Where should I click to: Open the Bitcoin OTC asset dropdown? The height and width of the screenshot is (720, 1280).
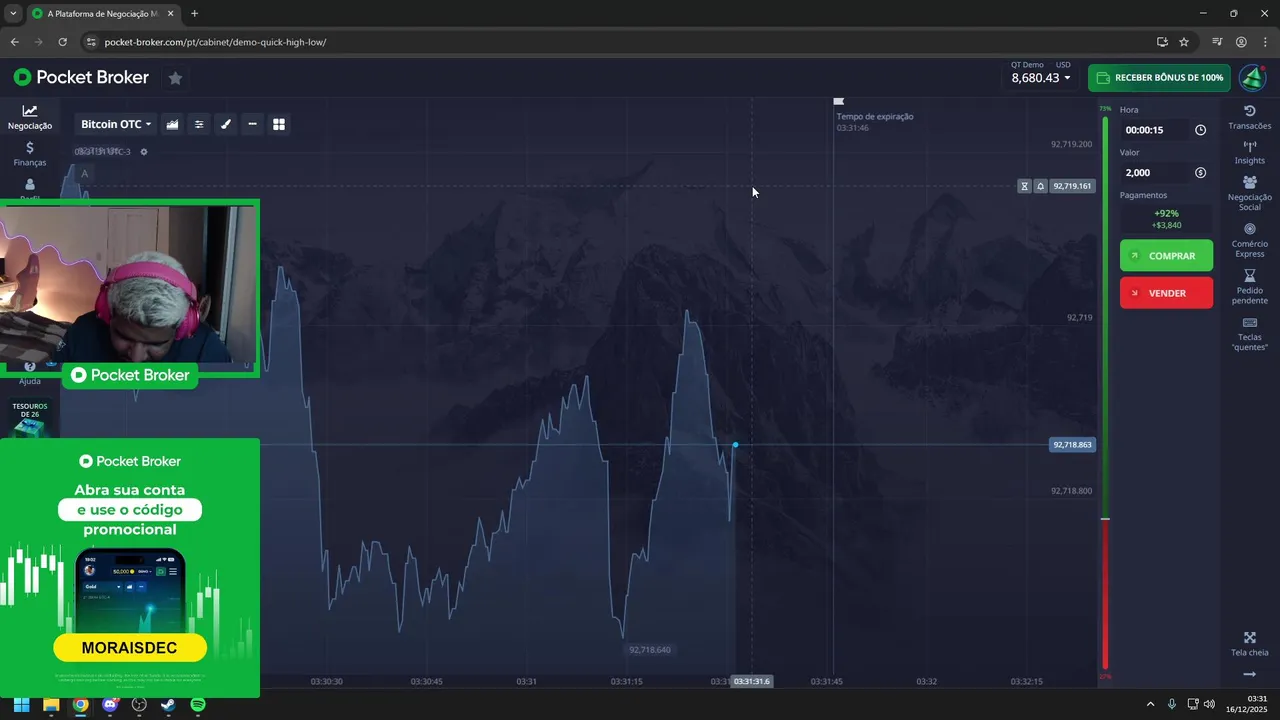click(116, 124)
